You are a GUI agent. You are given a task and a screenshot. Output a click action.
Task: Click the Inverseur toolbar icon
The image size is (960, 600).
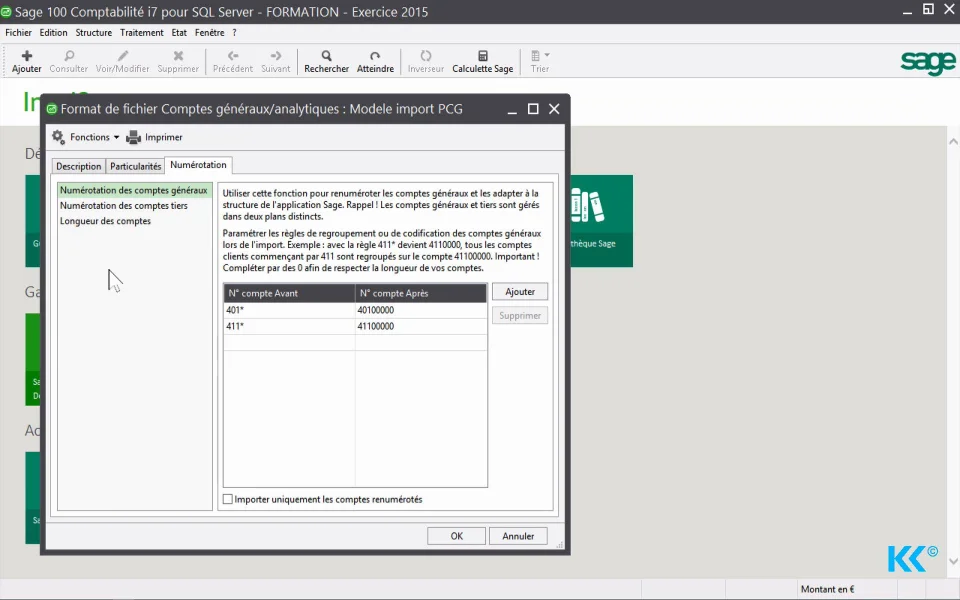tap(426, 56)
